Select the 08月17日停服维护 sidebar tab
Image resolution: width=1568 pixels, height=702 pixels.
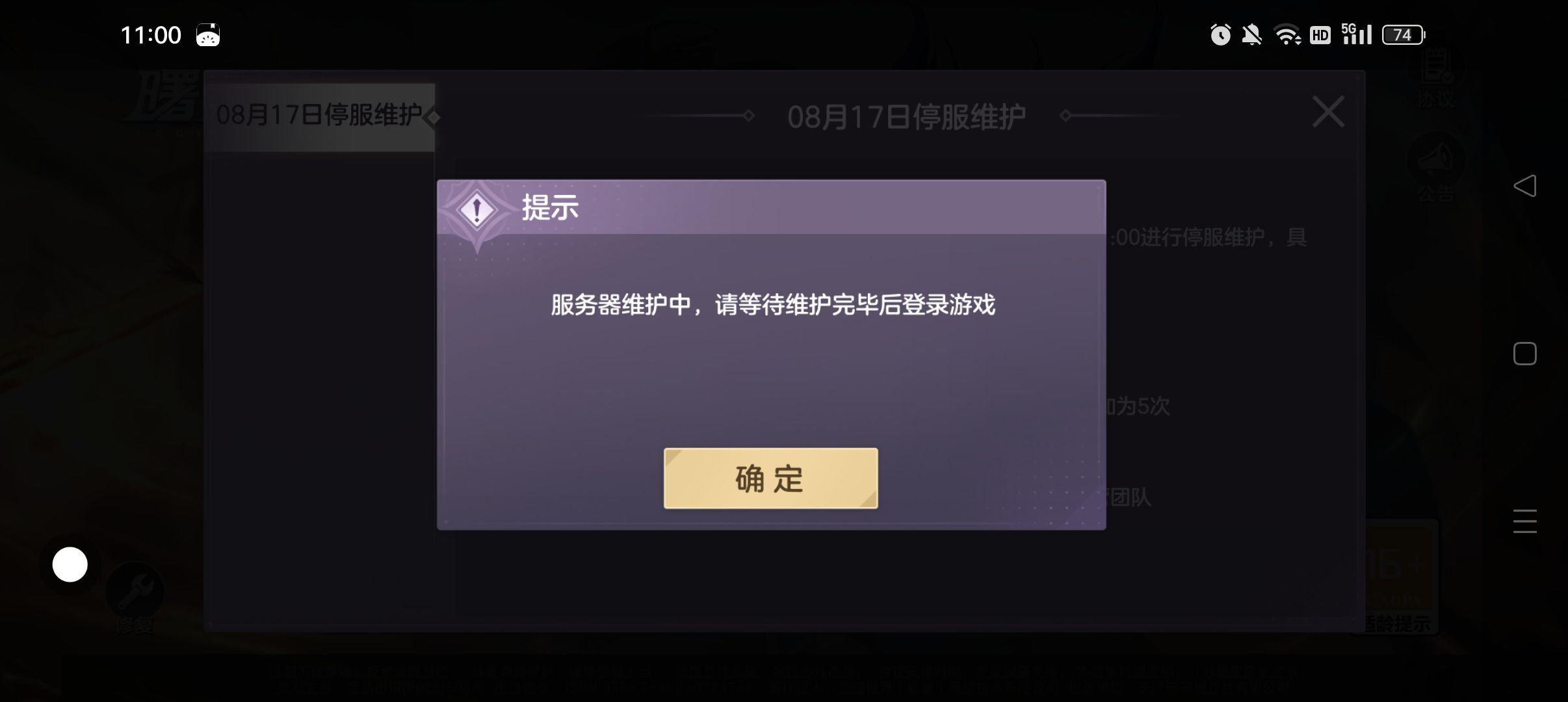point(319,117)
